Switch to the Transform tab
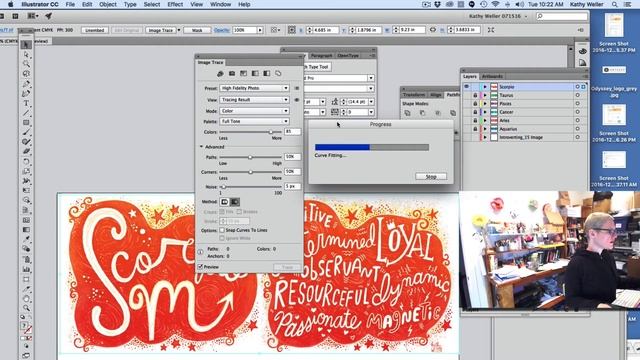This screenshot has width=640, height=360. (414, 95)
